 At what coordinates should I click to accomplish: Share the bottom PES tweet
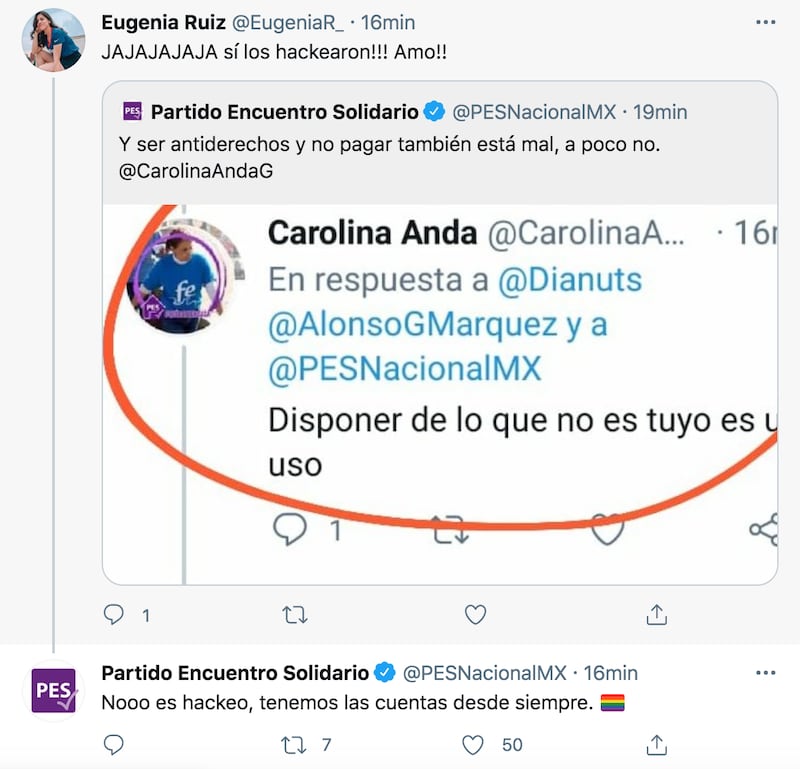click(657, 745)
